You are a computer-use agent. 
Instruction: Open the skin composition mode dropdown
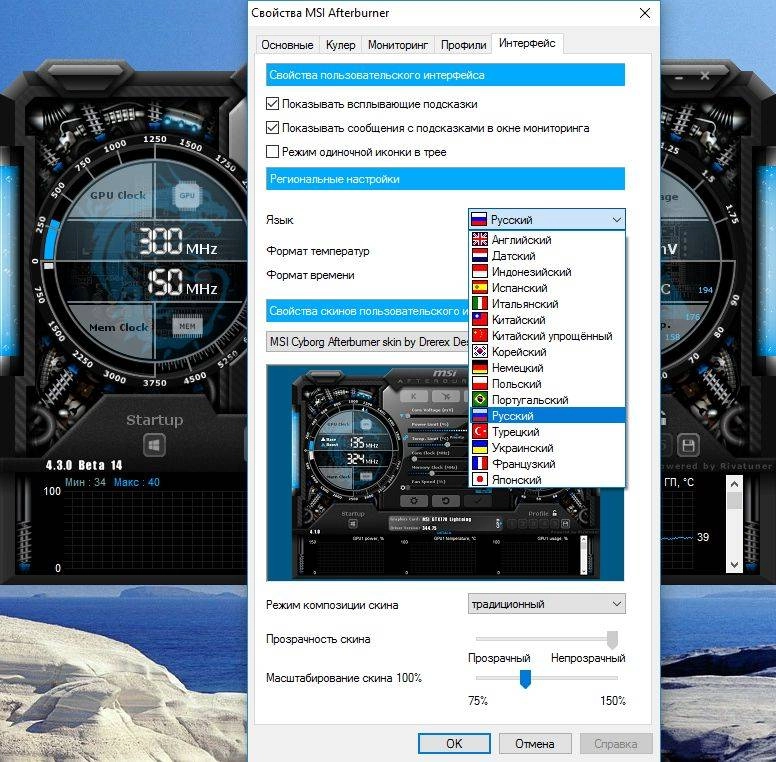pos(546,604)
